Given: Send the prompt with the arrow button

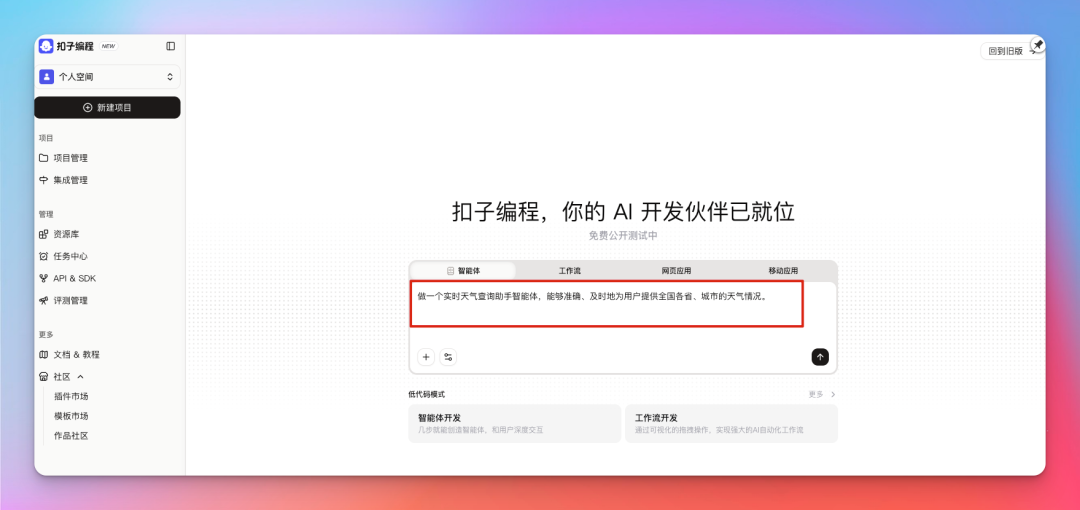Looking at the screenshot, I should (820, 357).
